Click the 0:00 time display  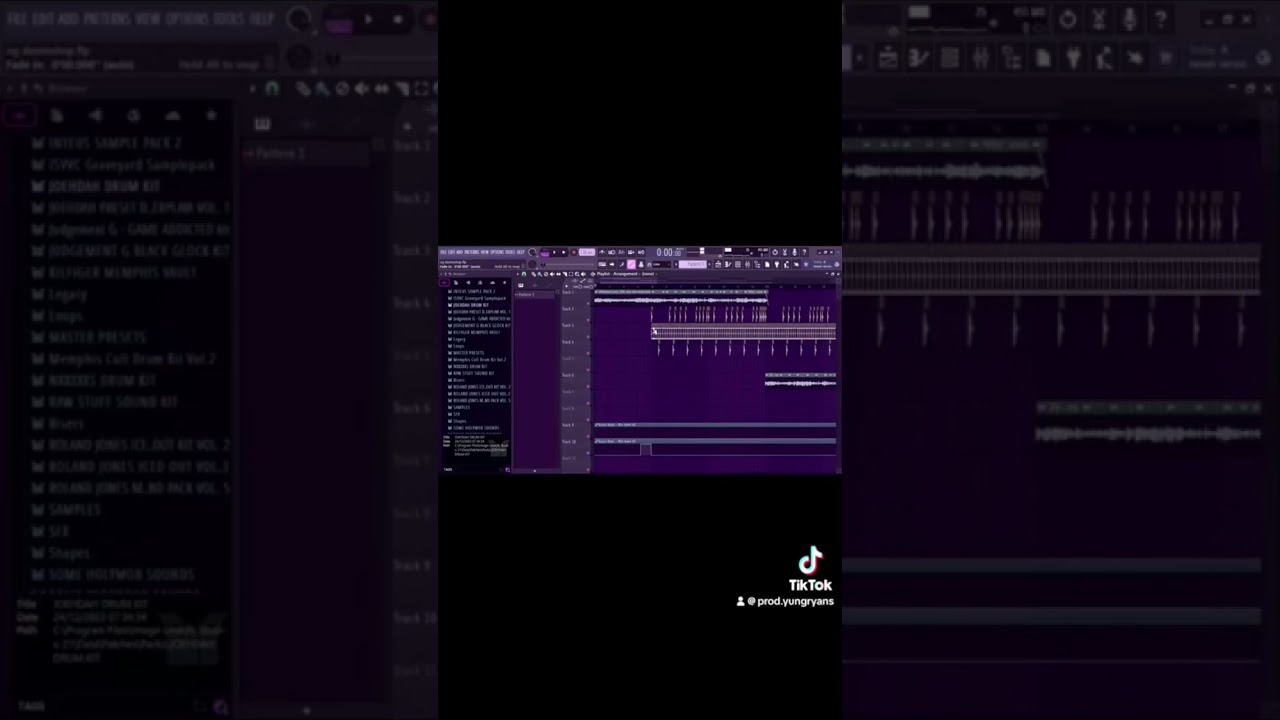[670, 252]
